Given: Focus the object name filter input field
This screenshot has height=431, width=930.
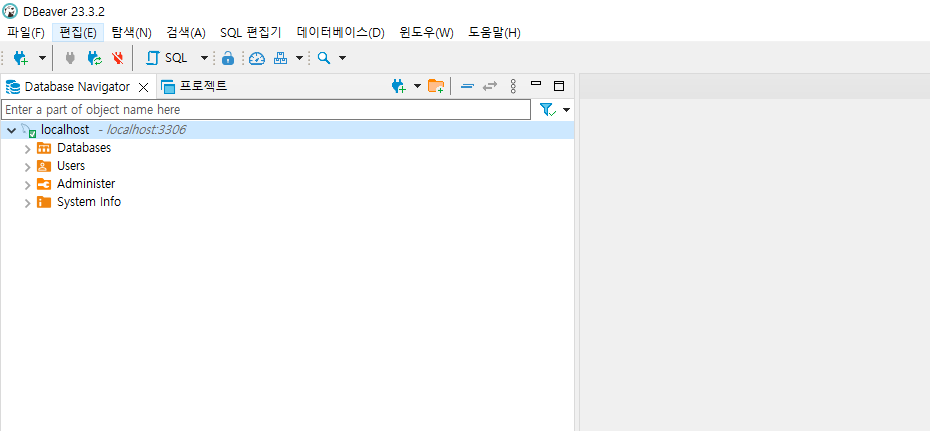Looking at the screenshot, I should coord(266,110).
